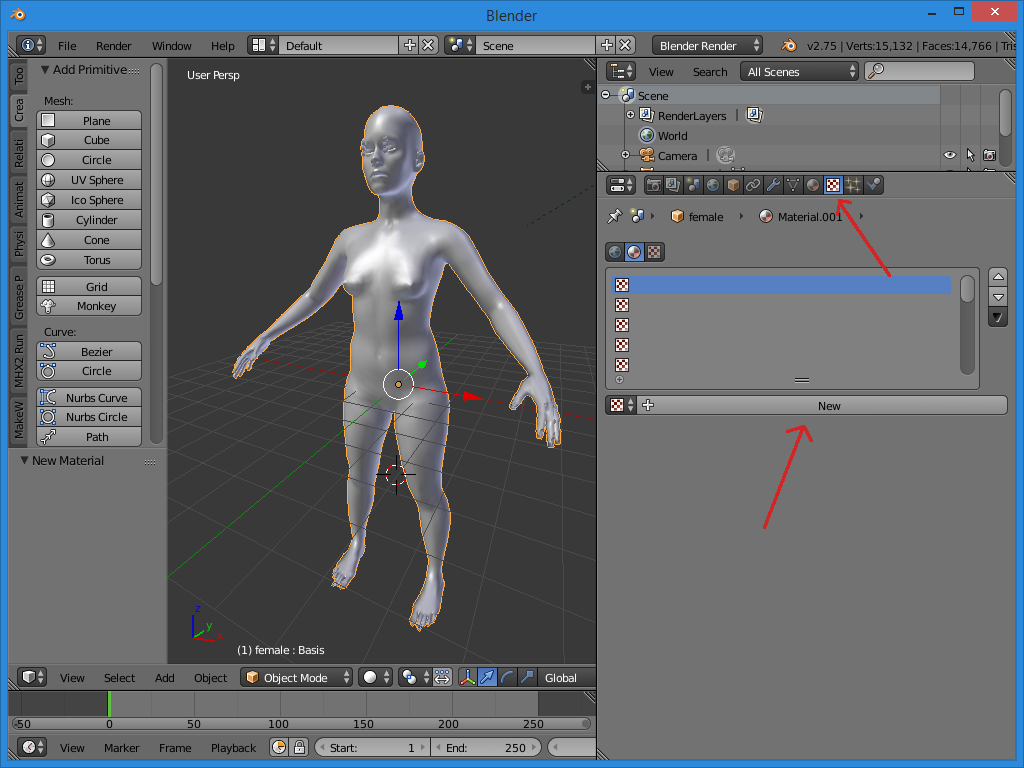
Task: Click the Object constraints chain icon
Action: (x=753, y=185)
